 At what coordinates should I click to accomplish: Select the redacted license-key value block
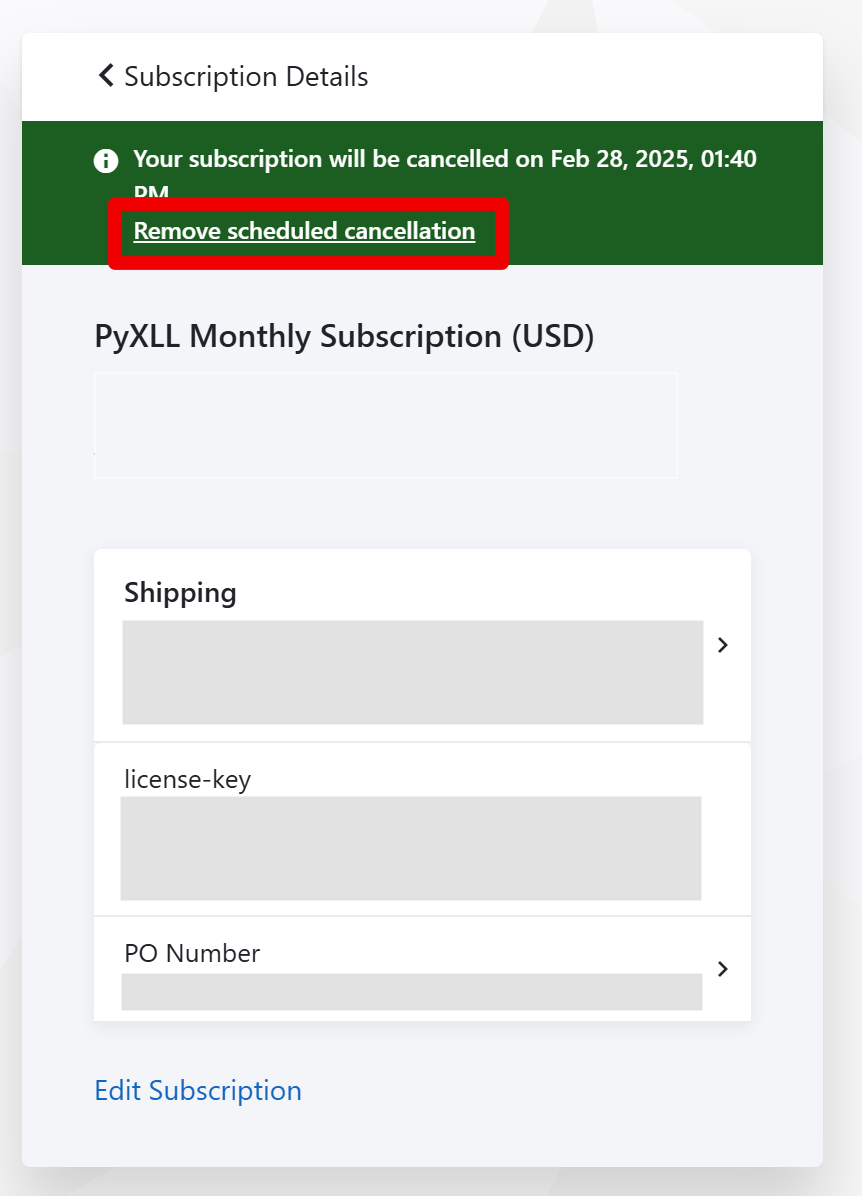click(411, 848)
